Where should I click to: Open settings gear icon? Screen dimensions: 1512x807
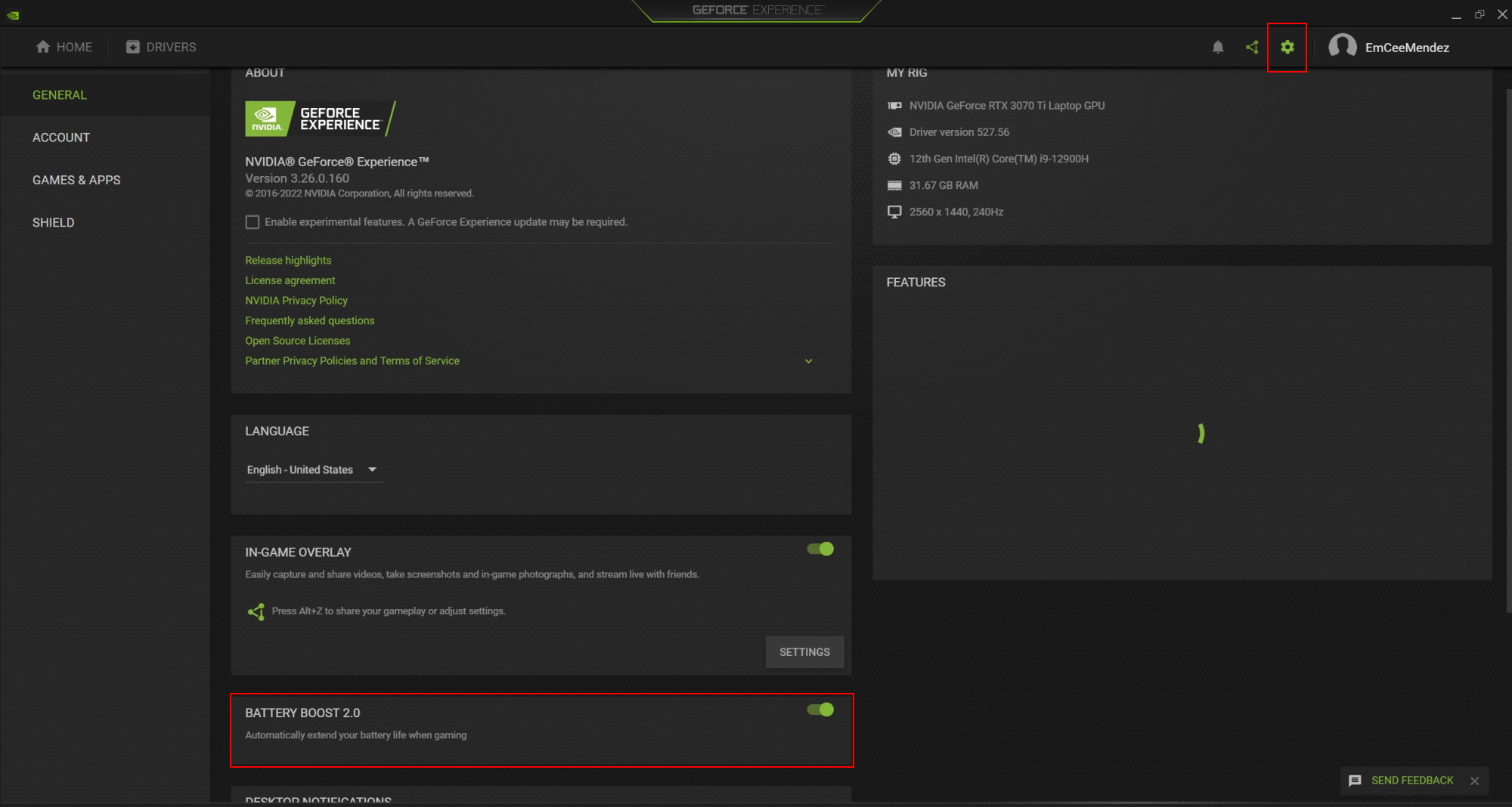click(x=1287, y=47)
